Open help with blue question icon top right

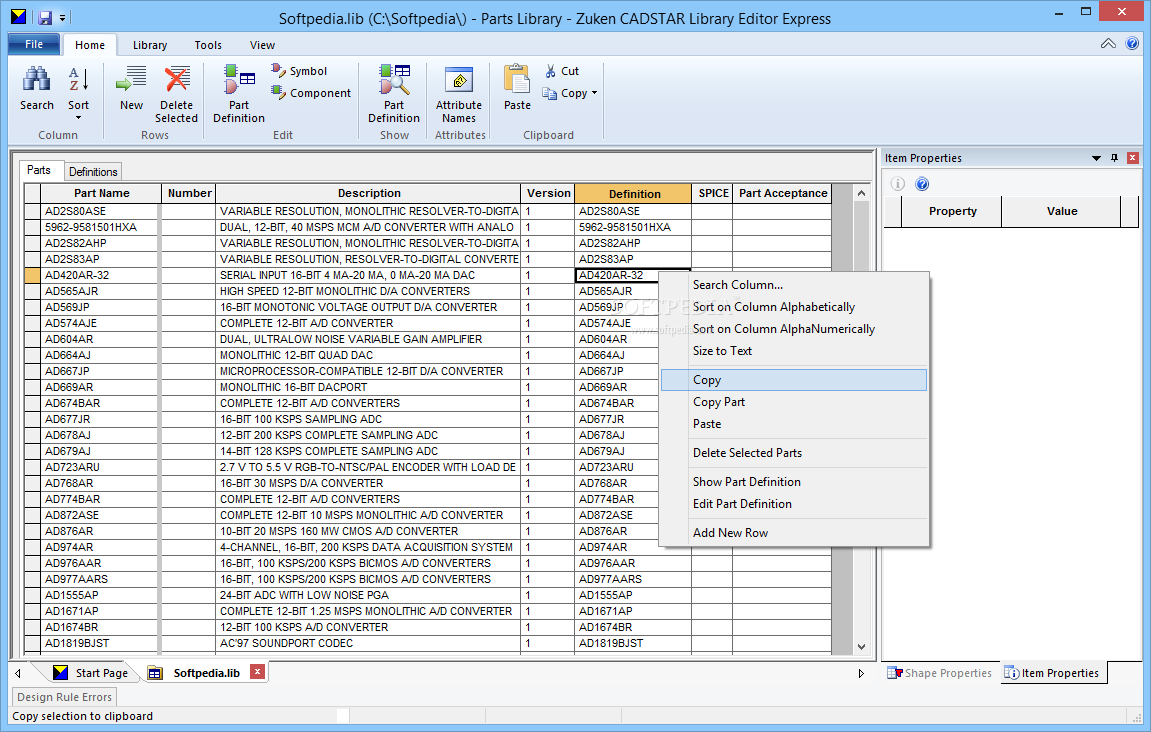(1133, 43)
